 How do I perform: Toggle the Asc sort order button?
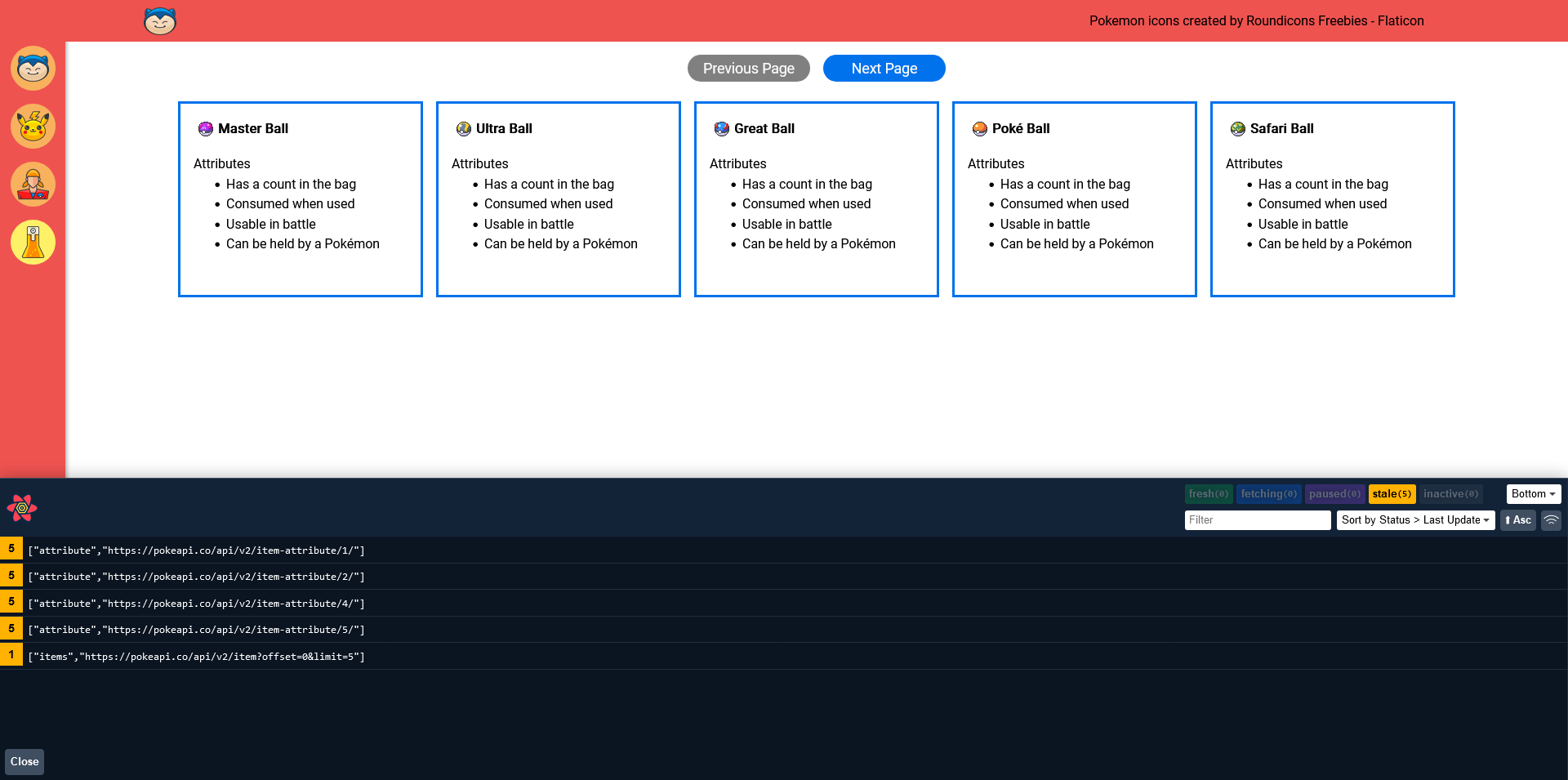pyautogui.click(x=1518, y=520)
